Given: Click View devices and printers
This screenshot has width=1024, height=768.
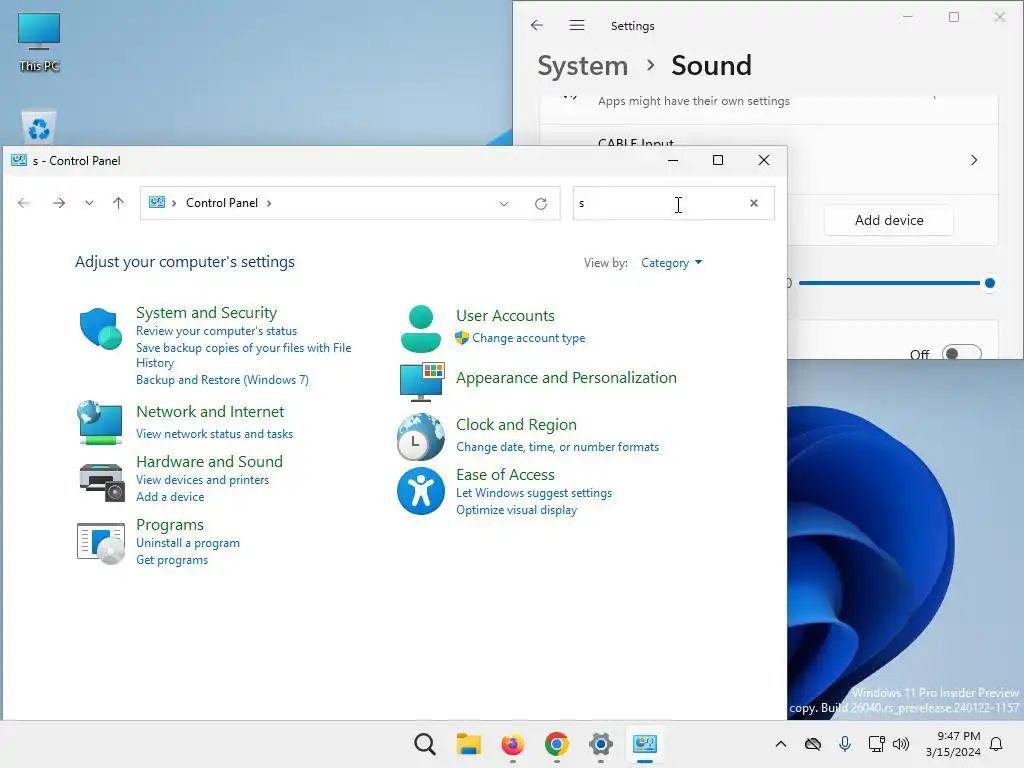Looking at the screenshot, I should [x=202, y=479].
